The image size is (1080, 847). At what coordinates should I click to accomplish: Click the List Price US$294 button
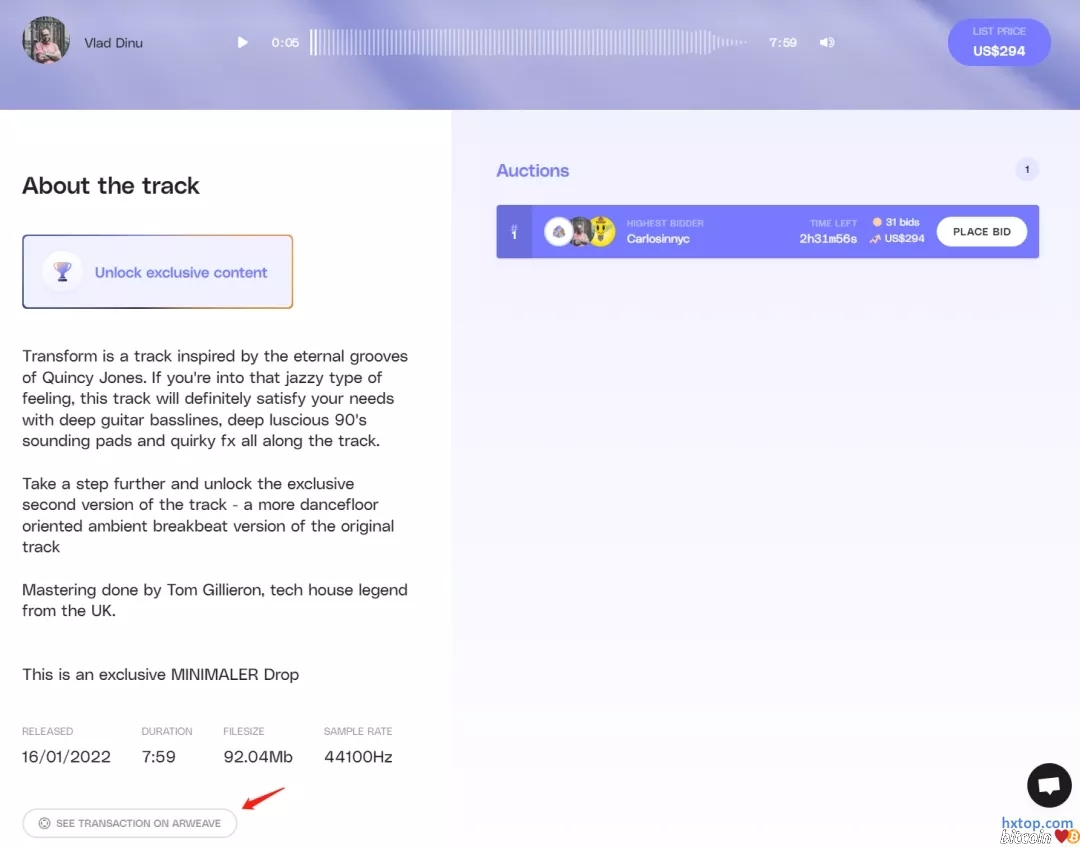point(999,42)
